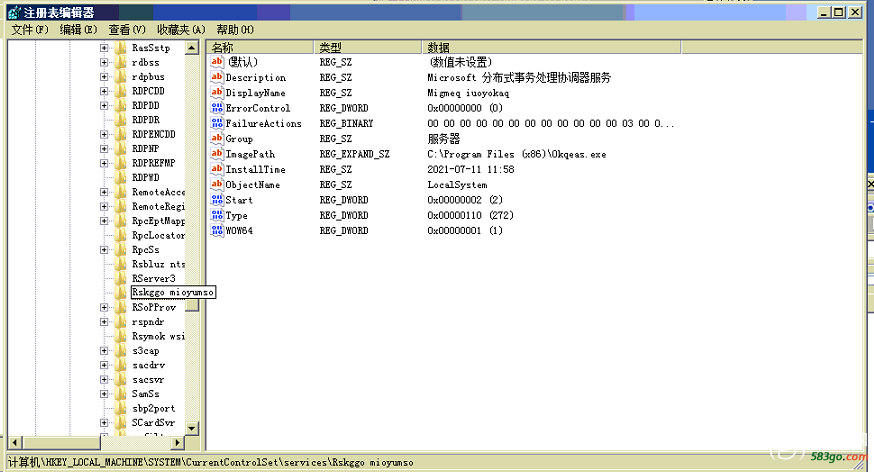874x472 pixels.
Task: Expand the RpcSs key node
Action: tap(104, 250)
